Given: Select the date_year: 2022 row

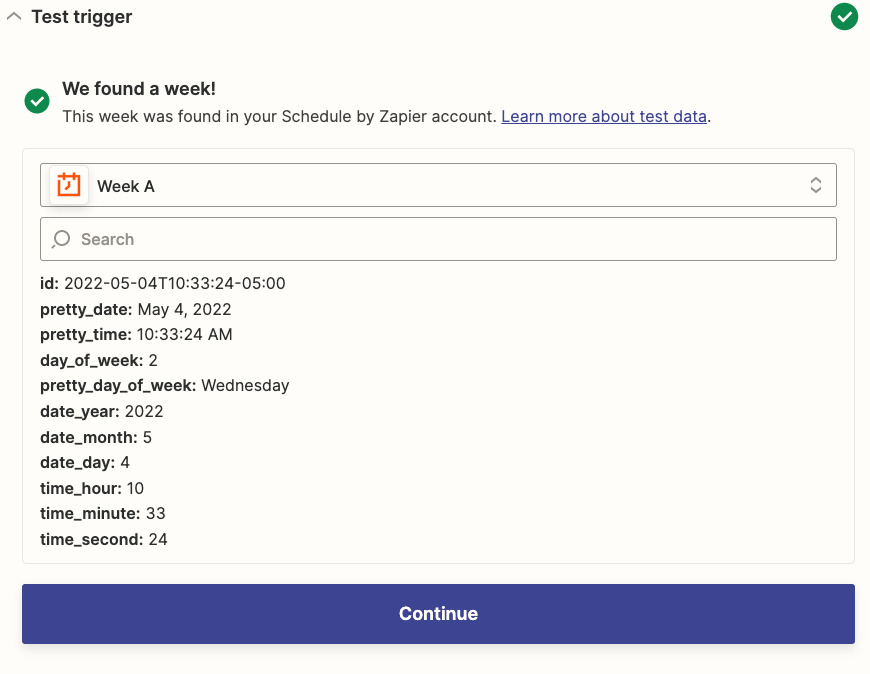Looking at the screenshot, I should coord(102,412).
